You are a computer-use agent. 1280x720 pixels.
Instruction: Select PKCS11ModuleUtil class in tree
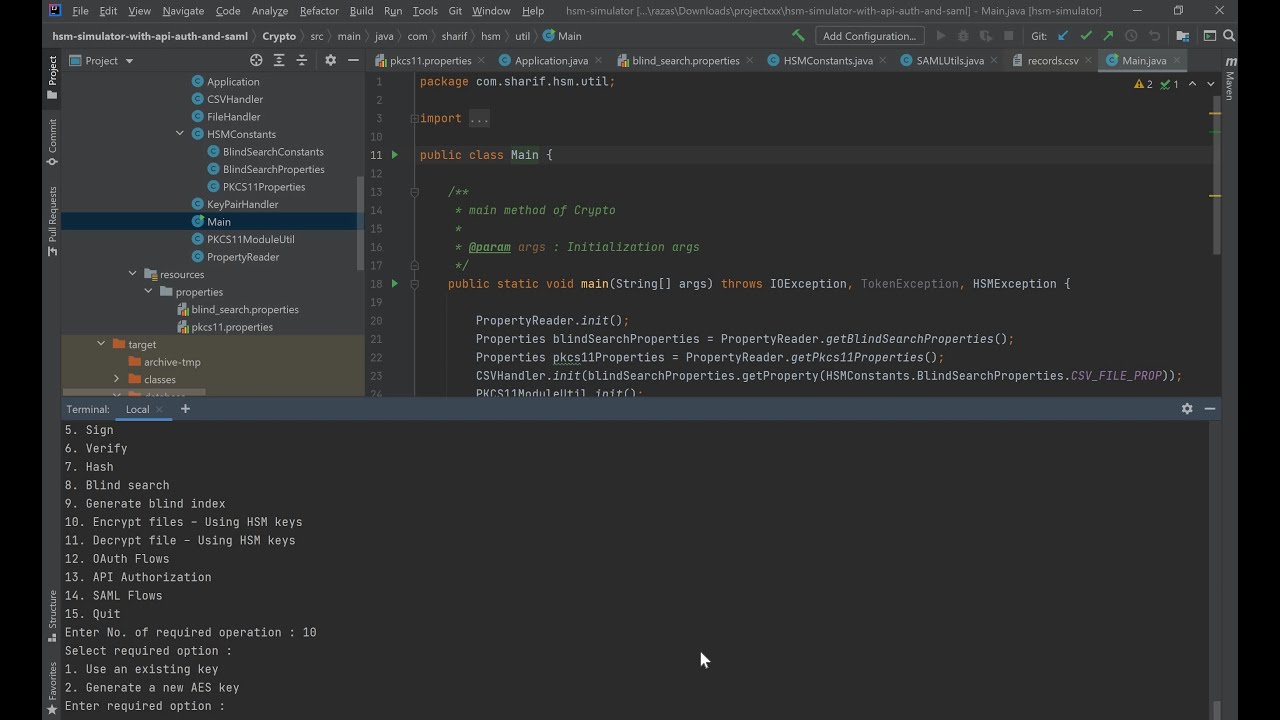[250, 239]
